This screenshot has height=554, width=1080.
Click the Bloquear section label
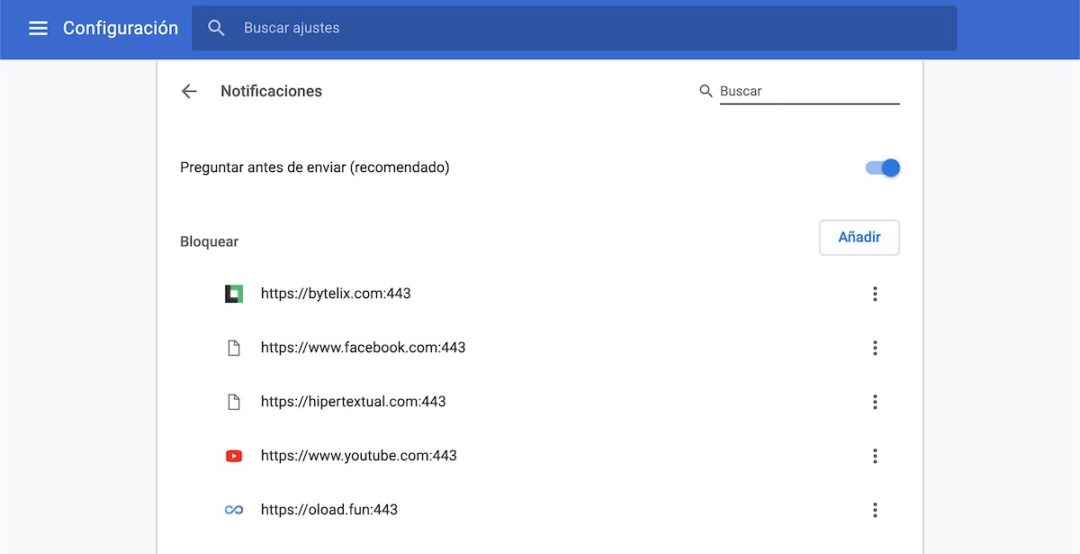point(209,242)
